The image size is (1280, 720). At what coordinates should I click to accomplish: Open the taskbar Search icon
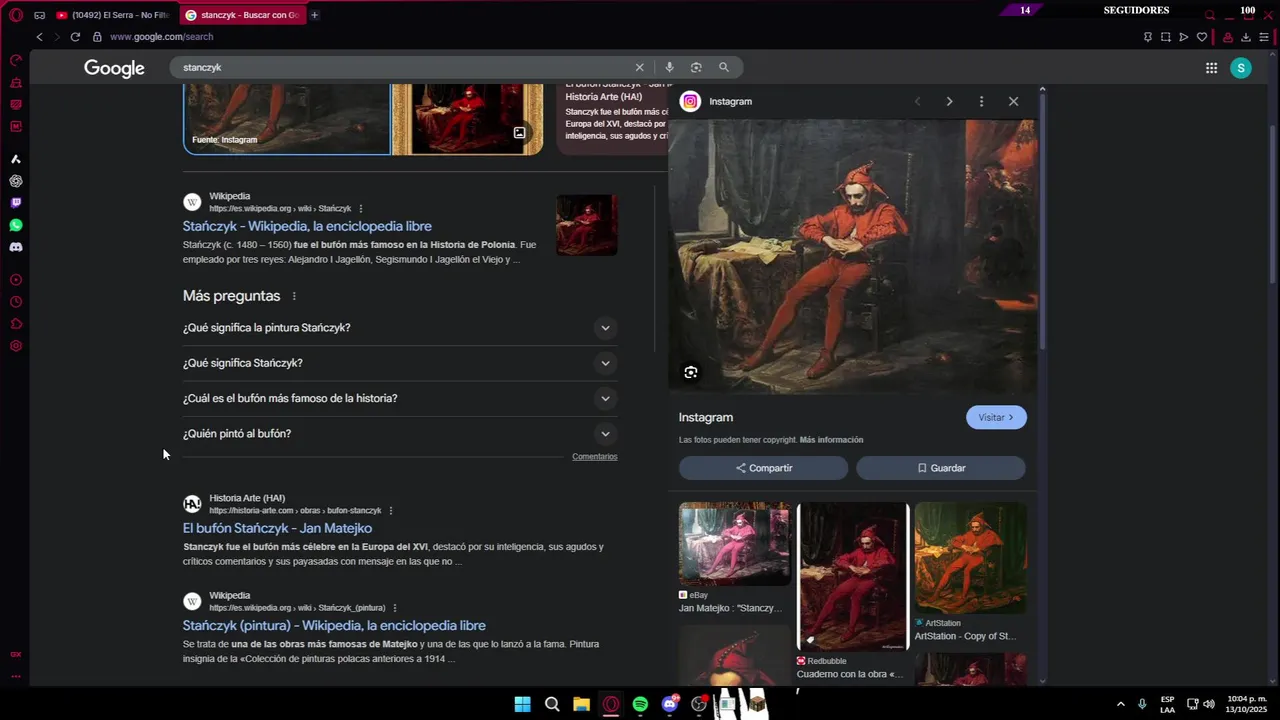pyautogui.click(x=552, y=704)
